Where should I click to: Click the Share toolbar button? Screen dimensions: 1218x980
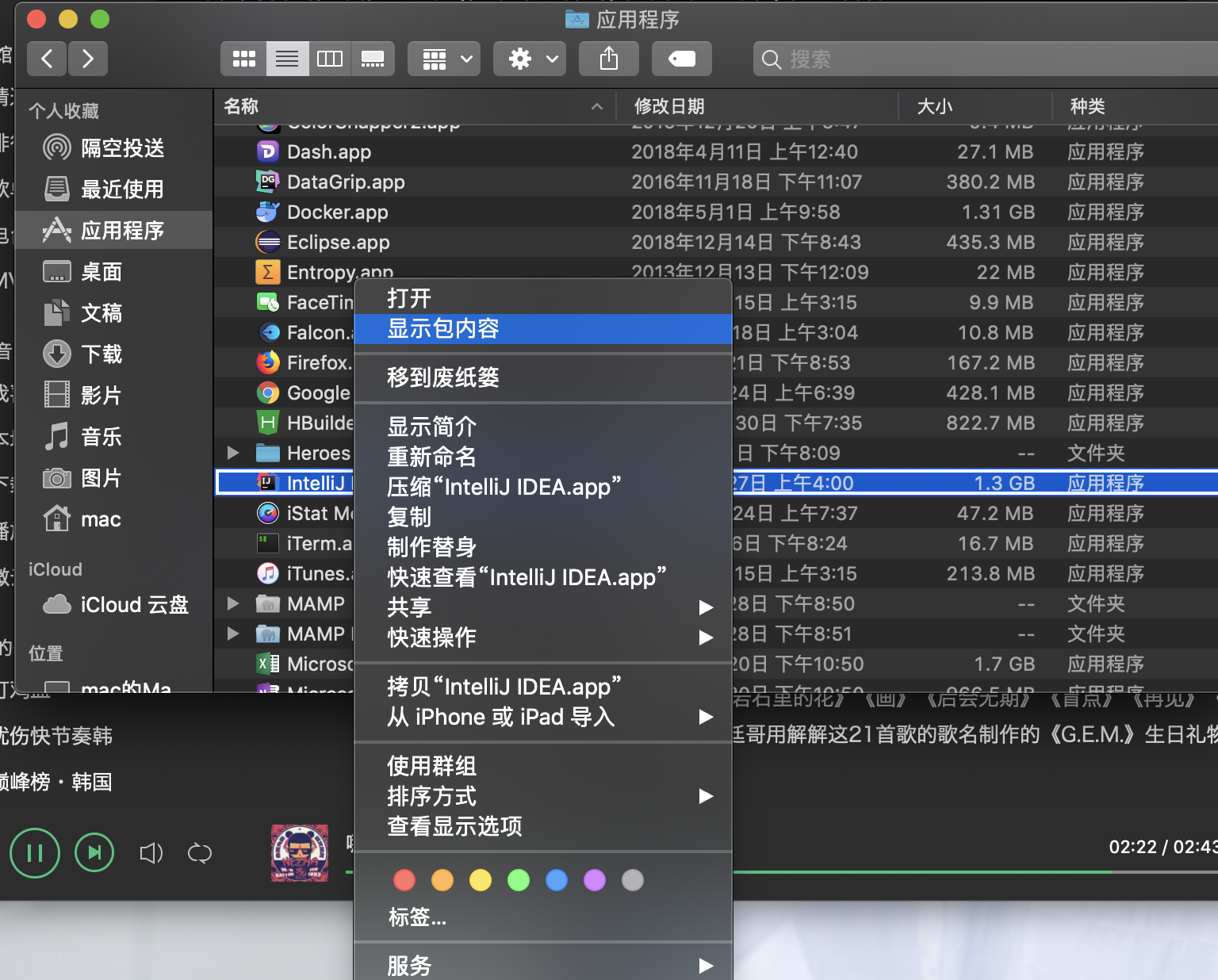[609, 59]
